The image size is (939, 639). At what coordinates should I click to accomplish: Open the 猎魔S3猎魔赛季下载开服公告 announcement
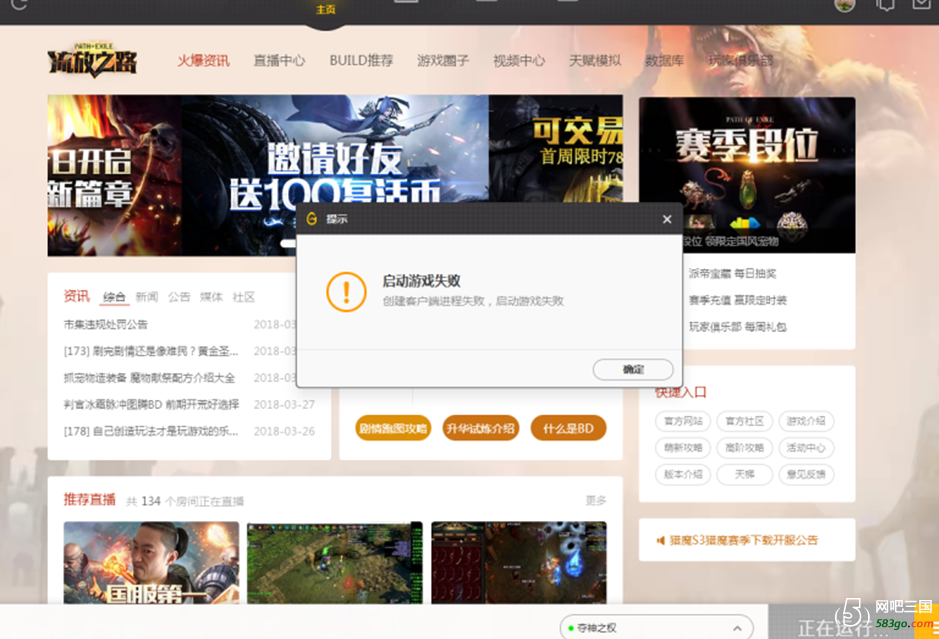click(x=744, y=540)
